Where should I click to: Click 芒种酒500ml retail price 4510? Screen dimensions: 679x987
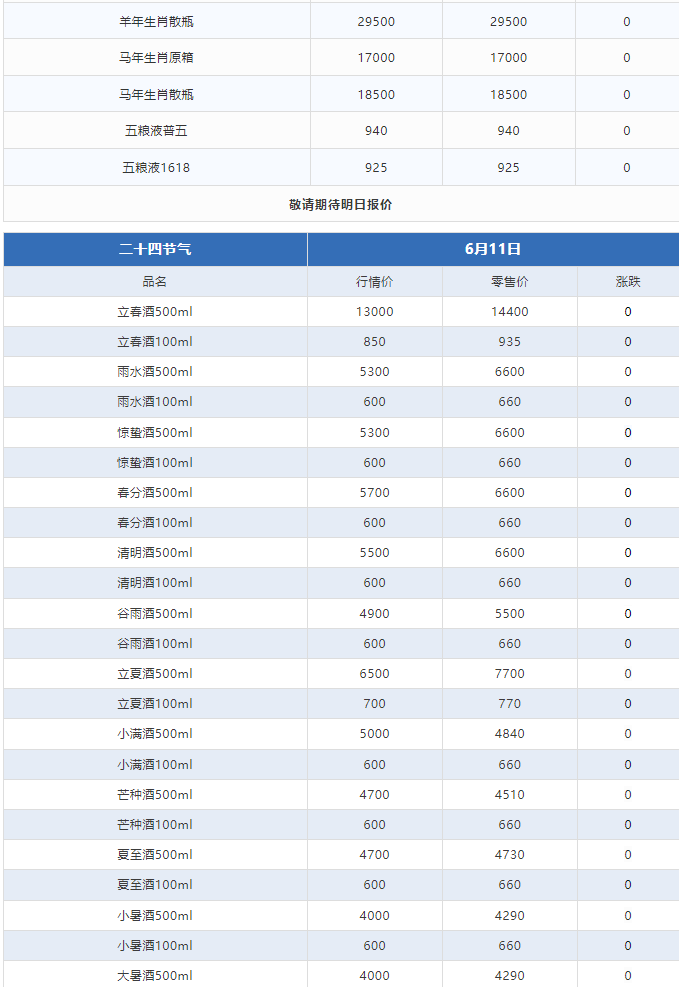pos(510,794)
